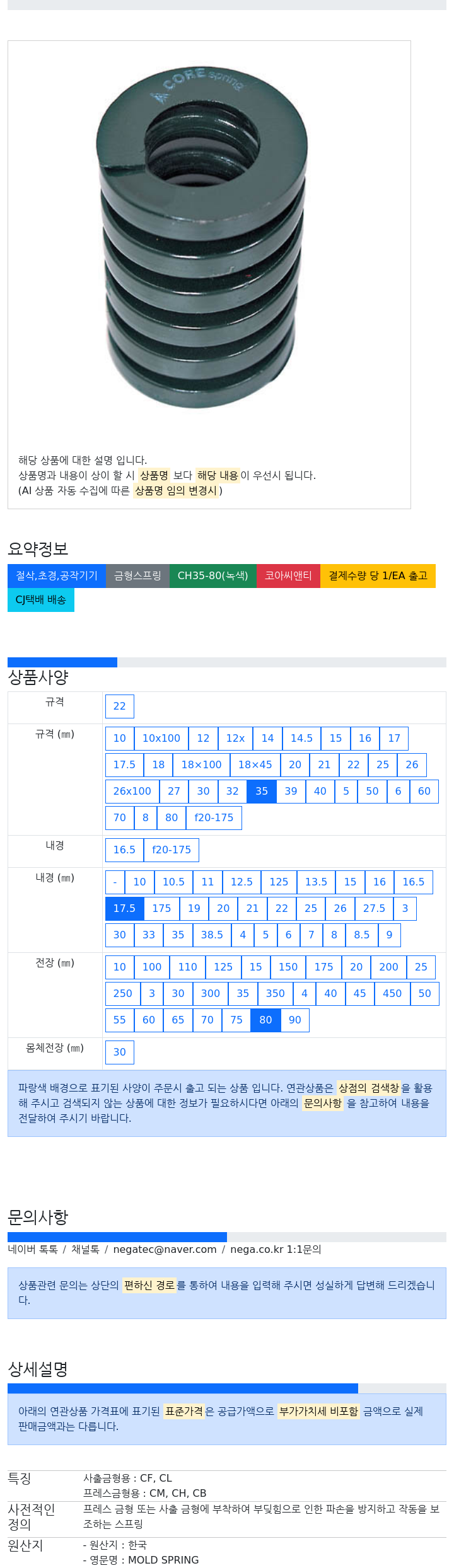Choose the 10x100 spec option

click(161, 738)
